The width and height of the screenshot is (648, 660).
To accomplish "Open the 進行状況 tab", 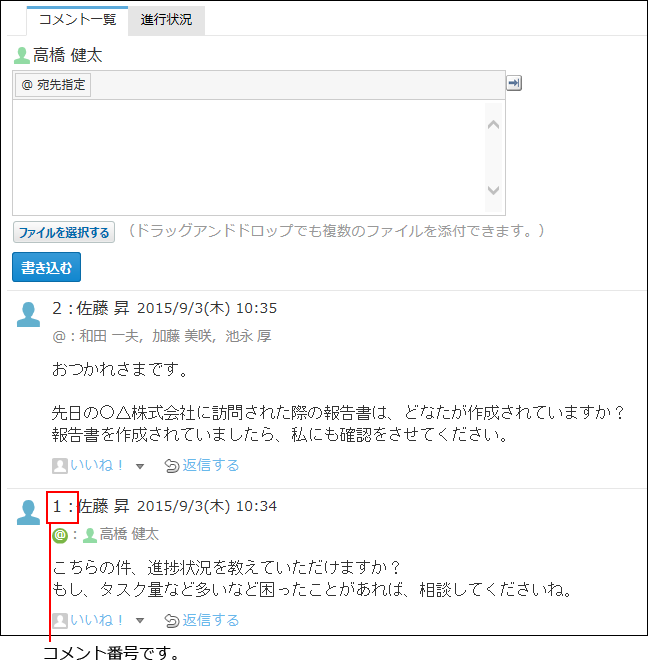I will pos(166,20).
